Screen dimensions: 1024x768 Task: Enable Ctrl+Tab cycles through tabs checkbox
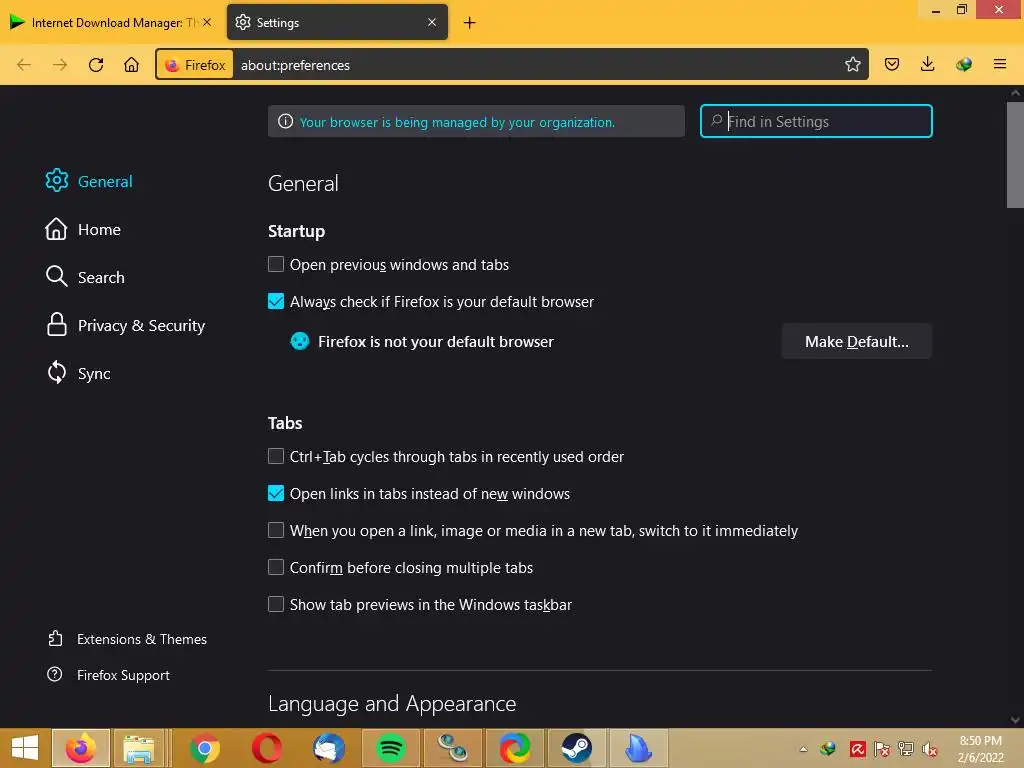(276, 456)
